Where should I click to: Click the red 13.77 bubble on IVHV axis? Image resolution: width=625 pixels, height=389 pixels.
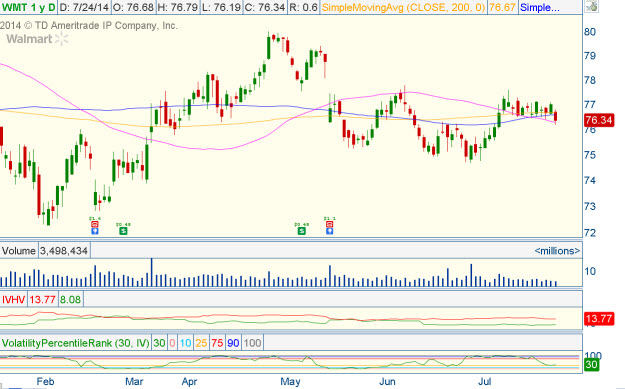pyautogui.click(x=599, y=318)
